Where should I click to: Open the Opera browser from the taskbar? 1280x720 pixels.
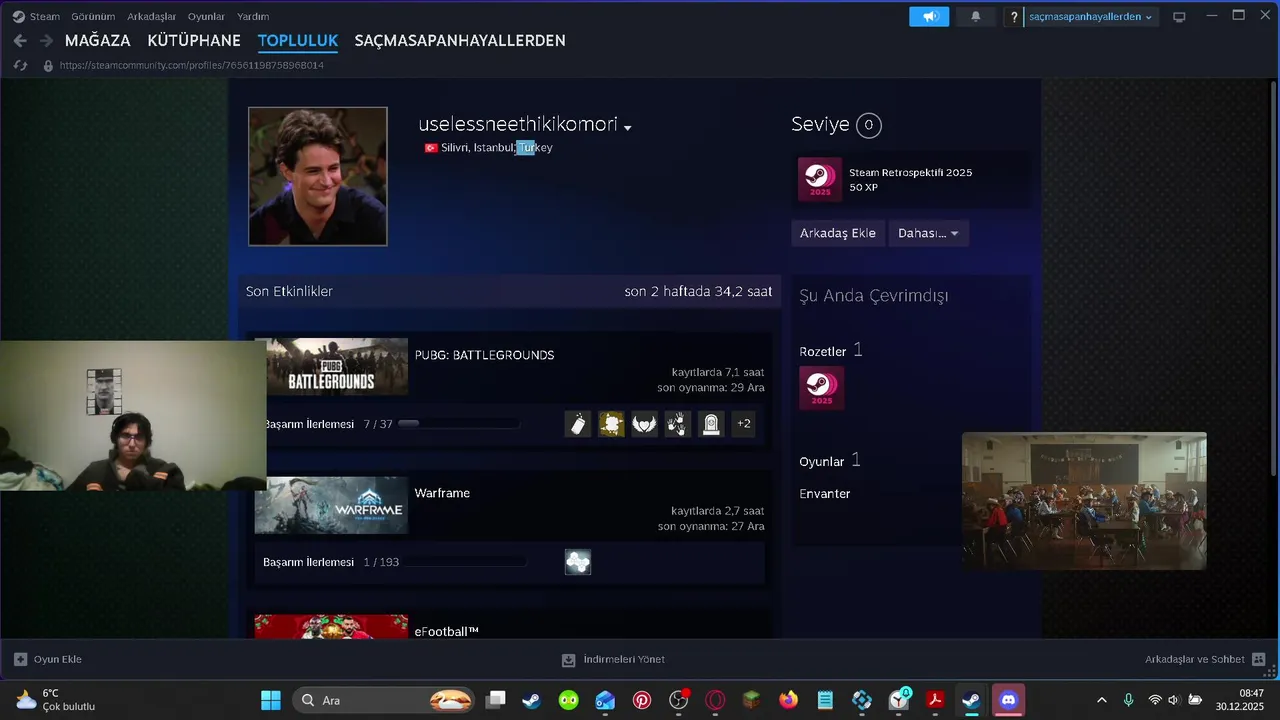(x=715, y=700)
